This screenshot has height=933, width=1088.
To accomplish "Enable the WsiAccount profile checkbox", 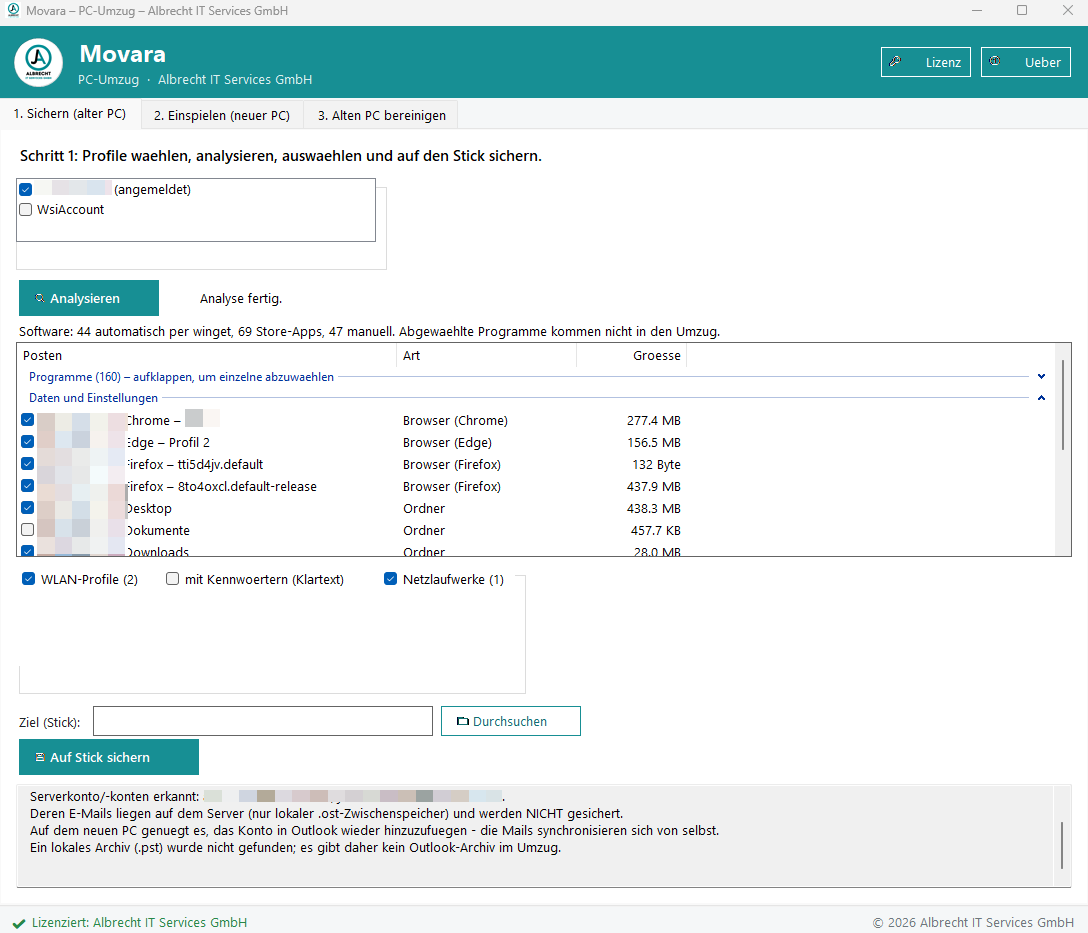I will click(x=26, y=209).
